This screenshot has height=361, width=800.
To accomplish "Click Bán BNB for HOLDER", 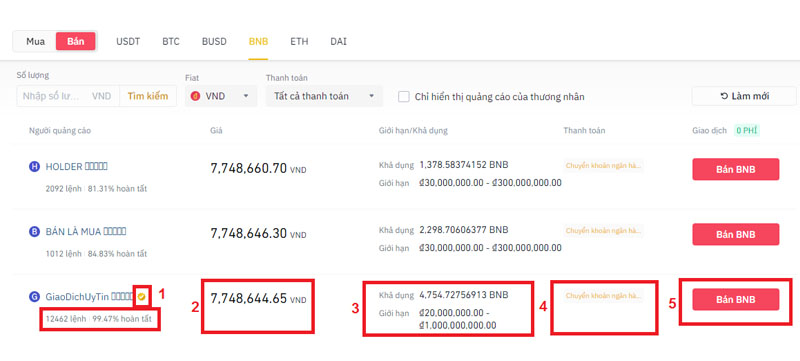I will (735, 169).
